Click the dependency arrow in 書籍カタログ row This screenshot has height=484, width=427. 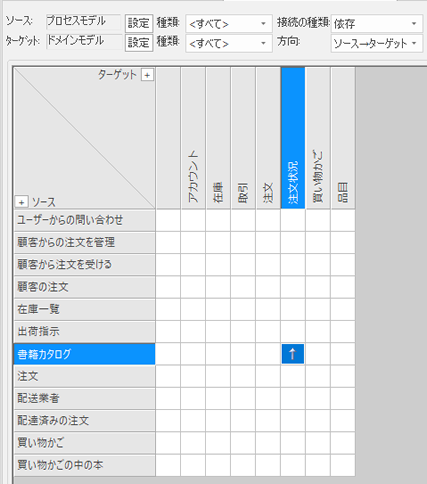tap(293, 354)
